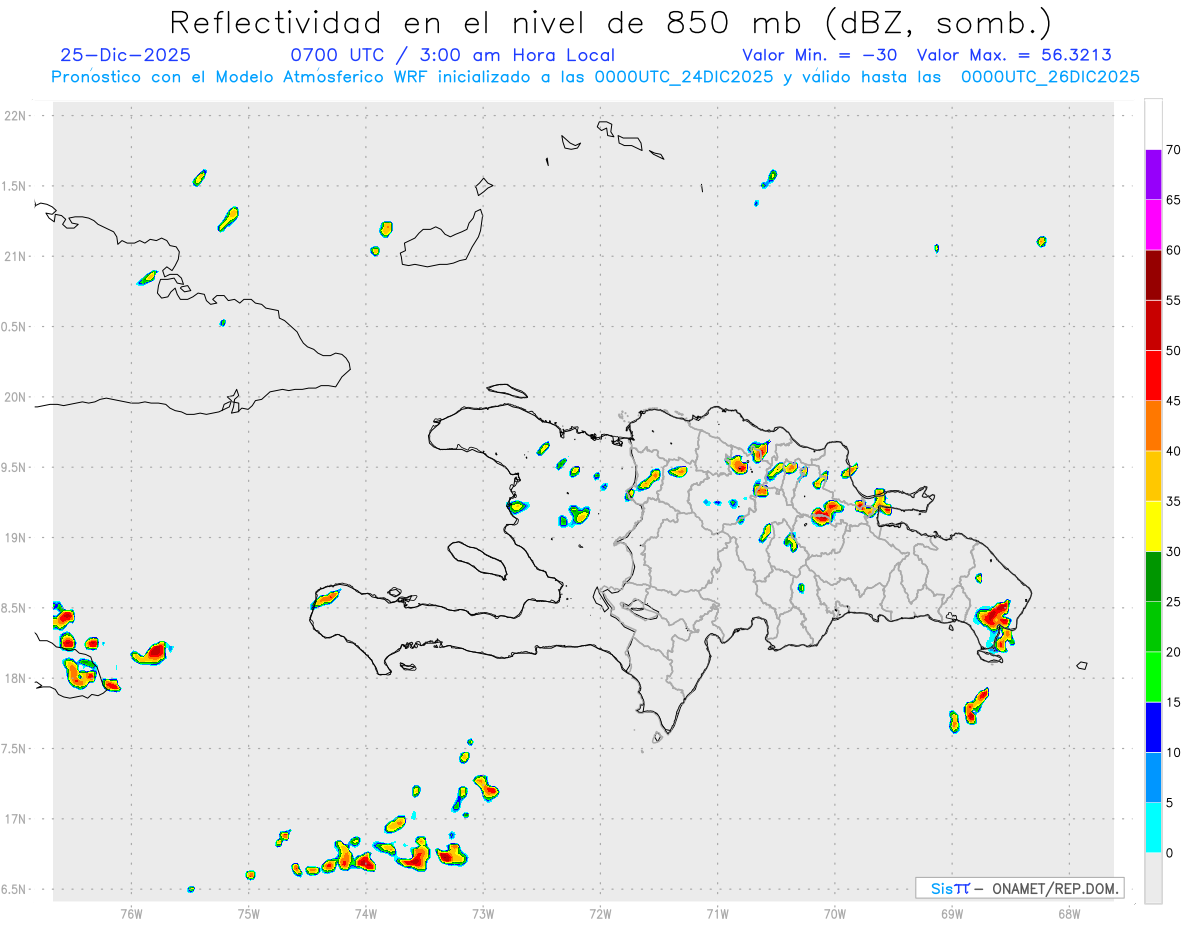Click the '70' color bar value
The width and height of the screenshot is (1200, 927).
(x=1173, y=150)
